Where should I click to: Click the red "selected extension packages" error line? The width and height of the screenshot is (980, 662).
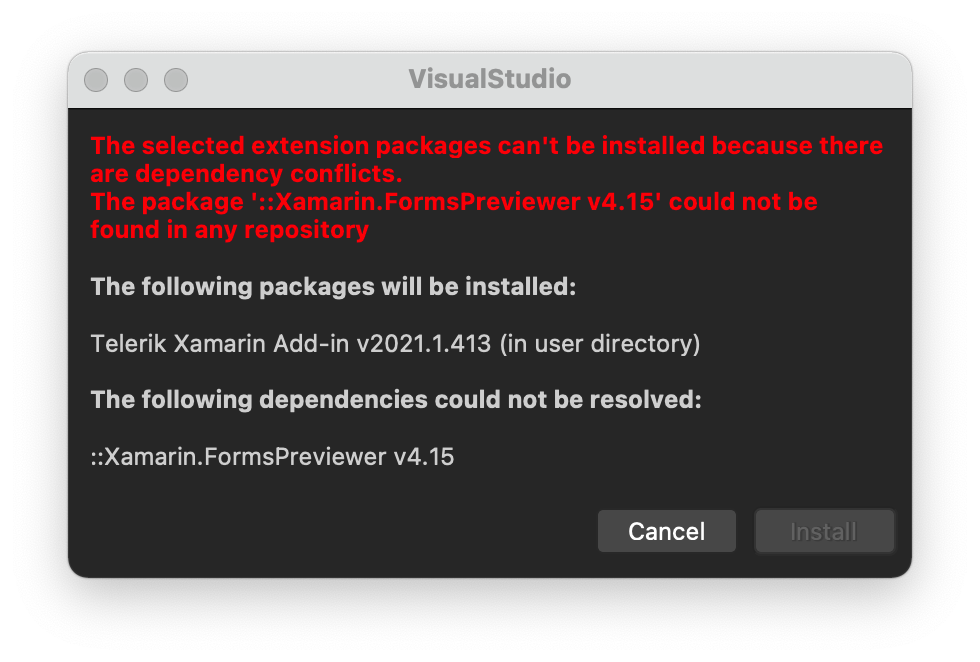point(486,146)
